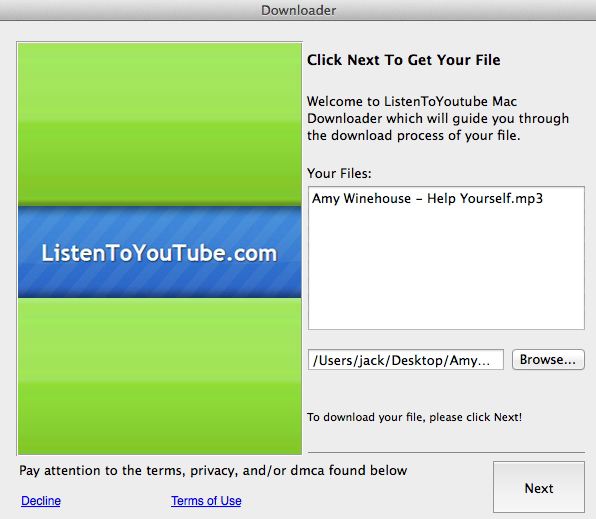Click the 'To download your file' instruction text
This screenshot has height=519, width=596.
click(414, 417)
